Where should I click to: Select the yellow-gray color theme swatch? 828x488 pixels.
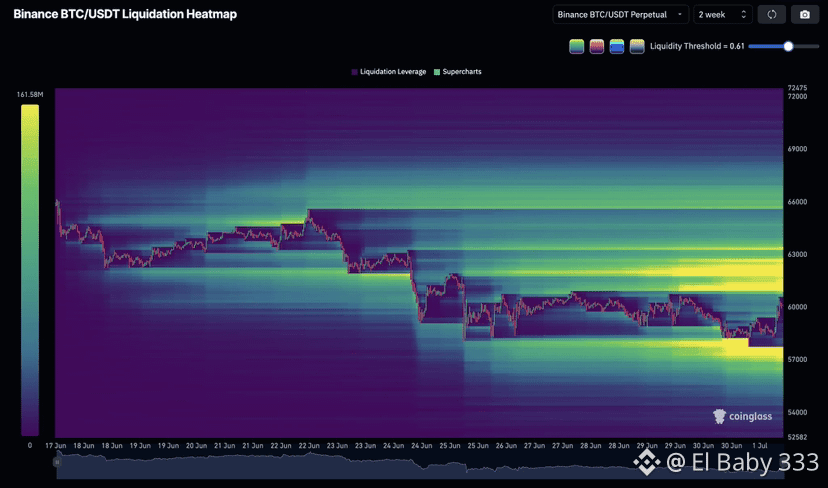point(637,46)
